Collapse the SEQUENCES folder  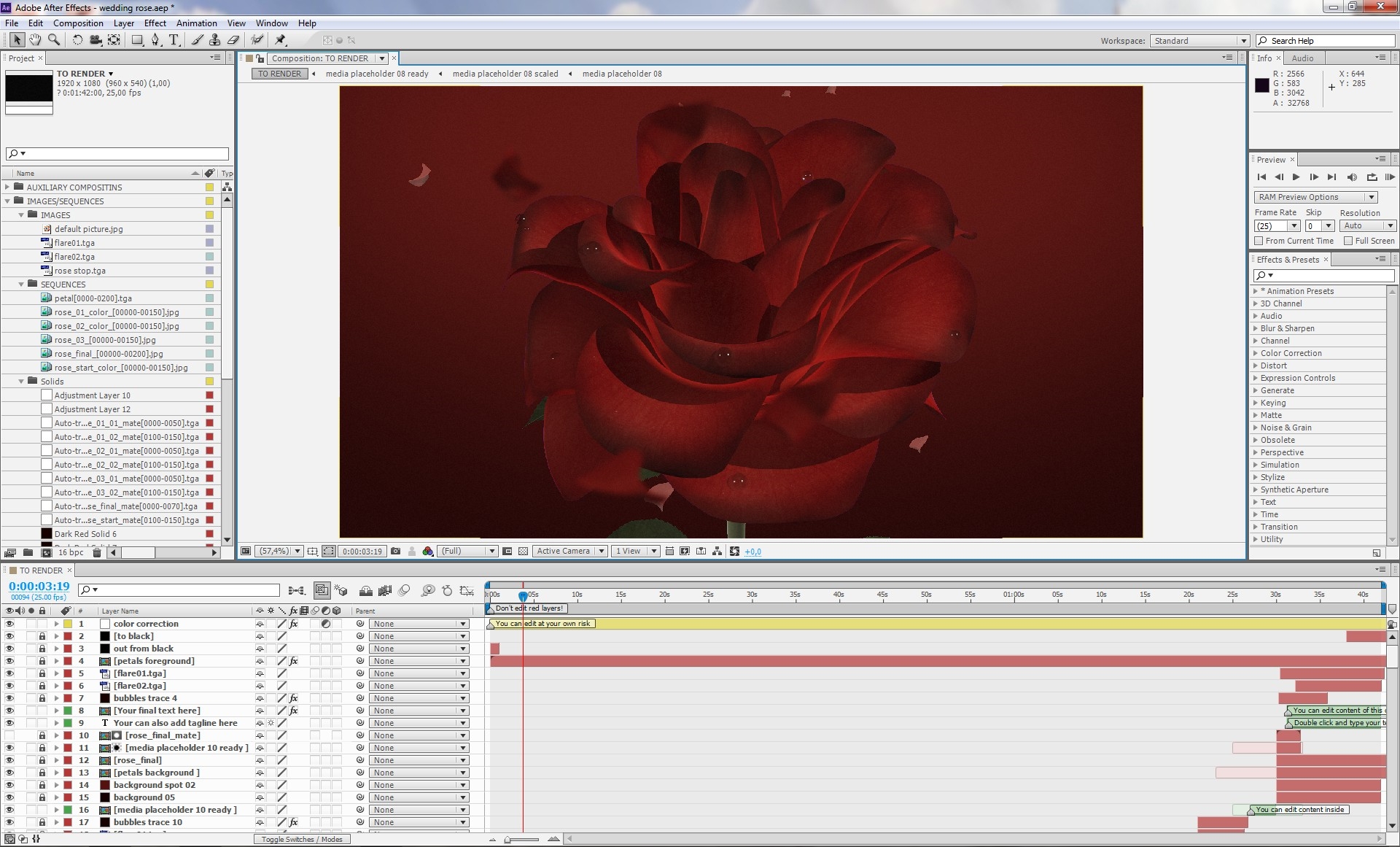point(21,285)
